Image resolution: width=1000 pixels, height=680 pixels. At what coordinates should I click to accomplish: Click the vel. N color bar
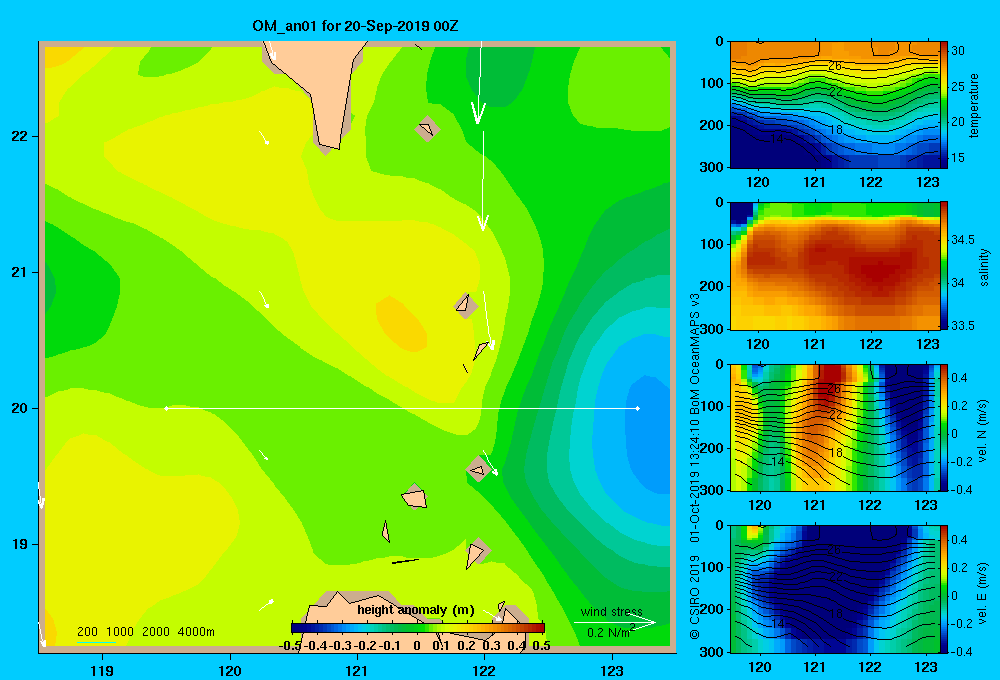coord(944,427)
